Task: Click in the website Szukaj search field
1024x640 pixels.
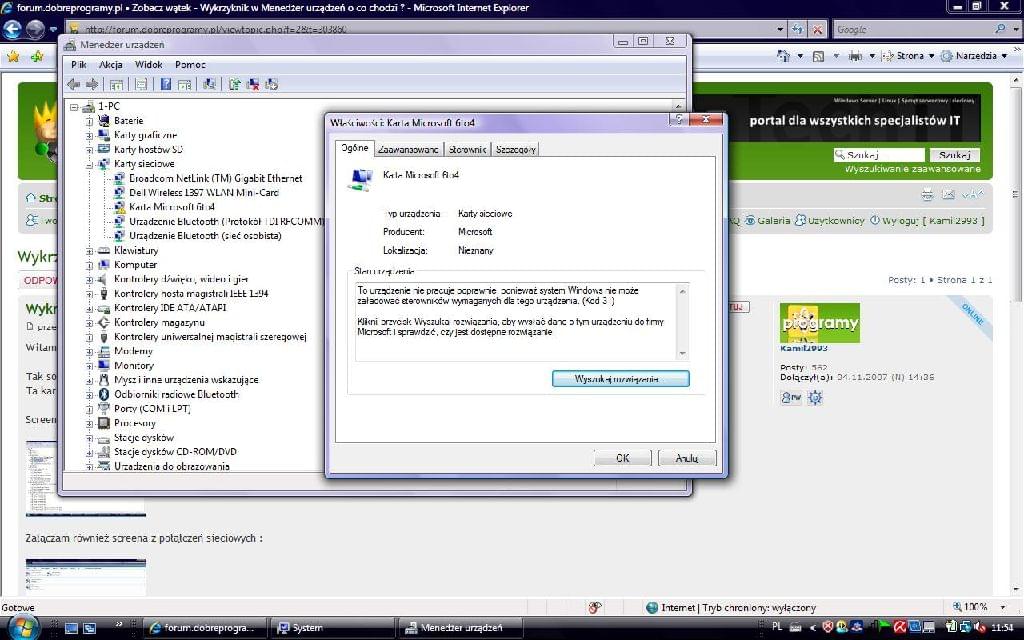Action: [879, 155]
